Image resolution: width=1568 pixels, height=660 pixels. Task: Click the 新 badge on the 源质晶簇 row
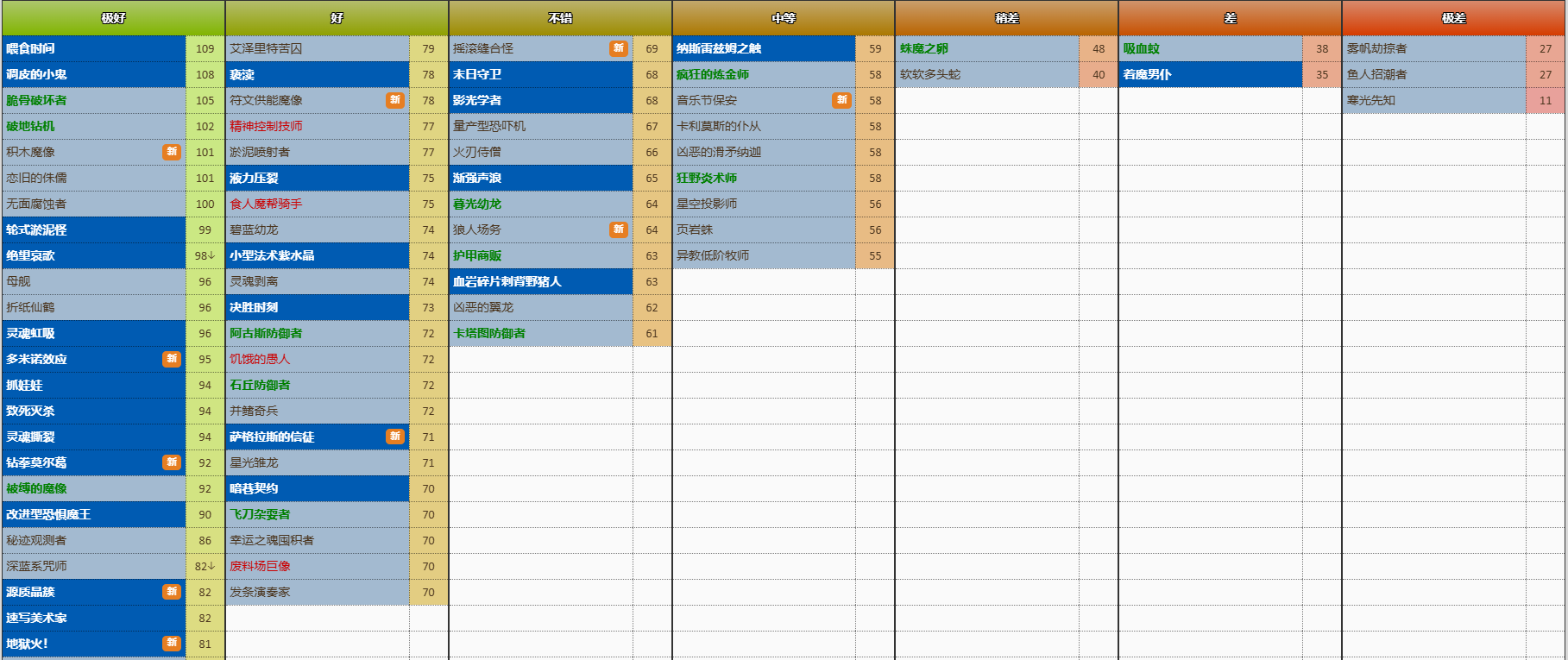click(x=172, y=592)
